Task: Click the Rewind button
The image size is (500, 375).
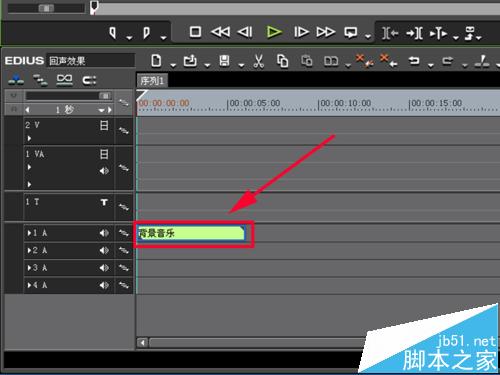Action: 220,32
